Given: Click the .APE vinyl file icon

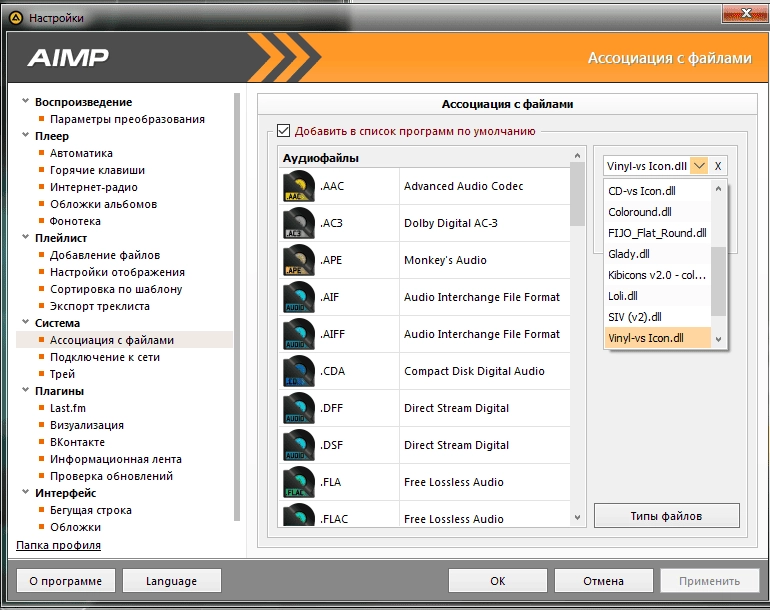Looking at the screenshot, I should (x=299, y=260).
